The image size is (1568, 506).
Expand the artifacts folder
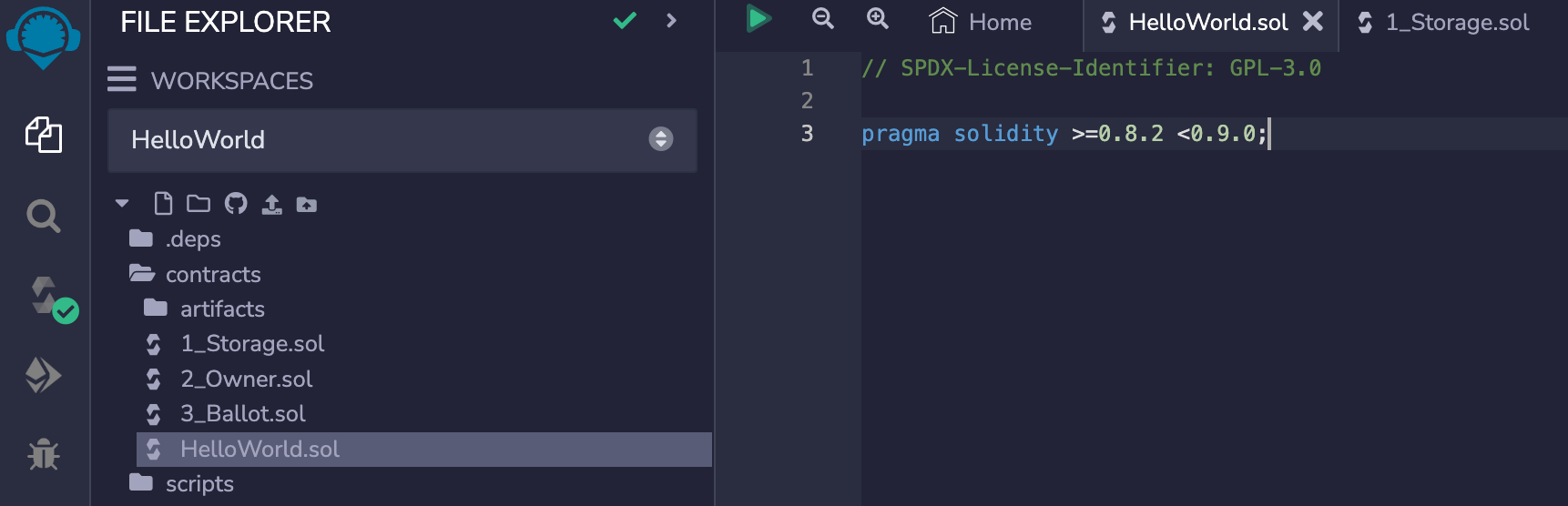pyautogui.click(x=205, y=309)
